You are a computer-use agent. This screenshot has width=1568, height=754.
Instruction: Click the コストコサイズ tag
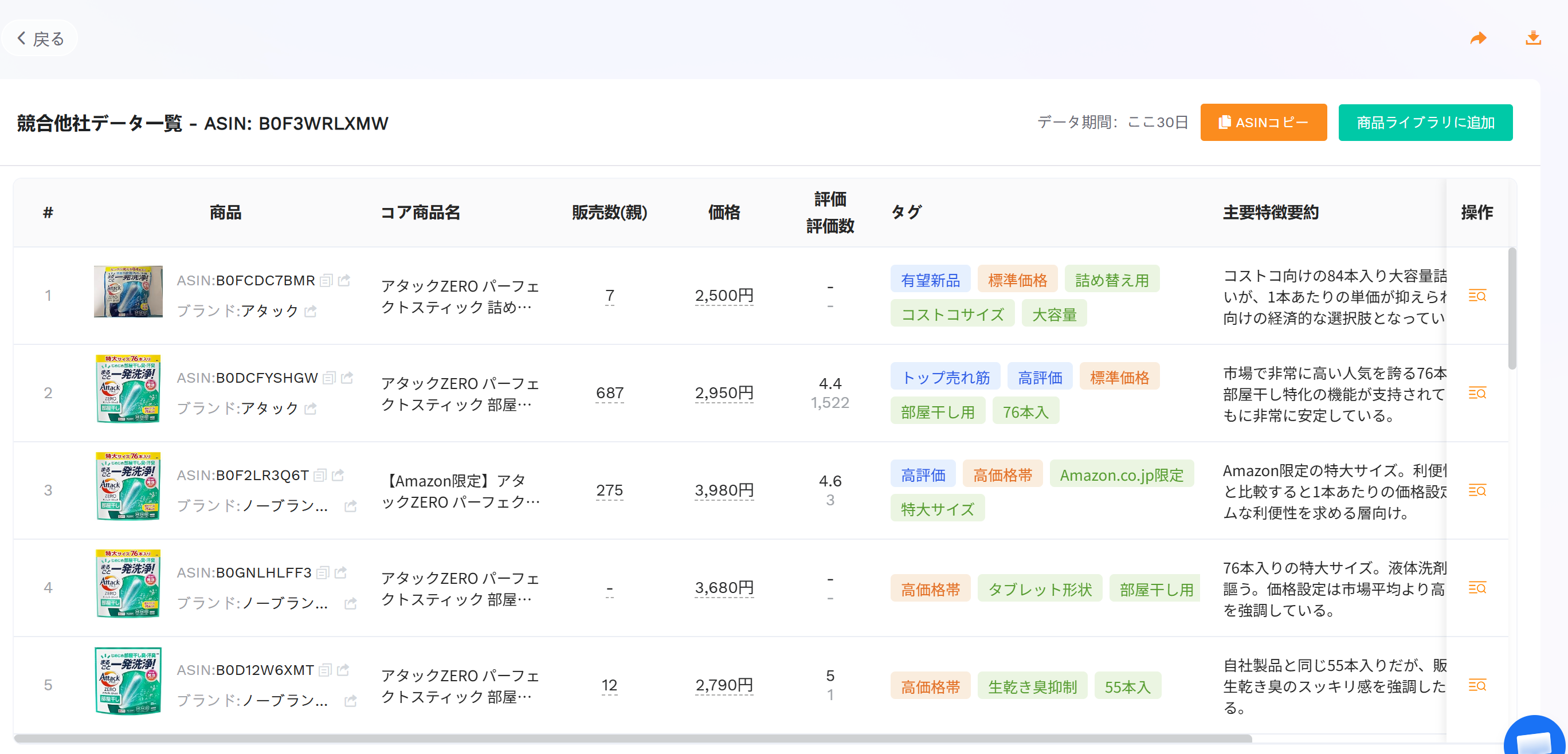(952, 314)
